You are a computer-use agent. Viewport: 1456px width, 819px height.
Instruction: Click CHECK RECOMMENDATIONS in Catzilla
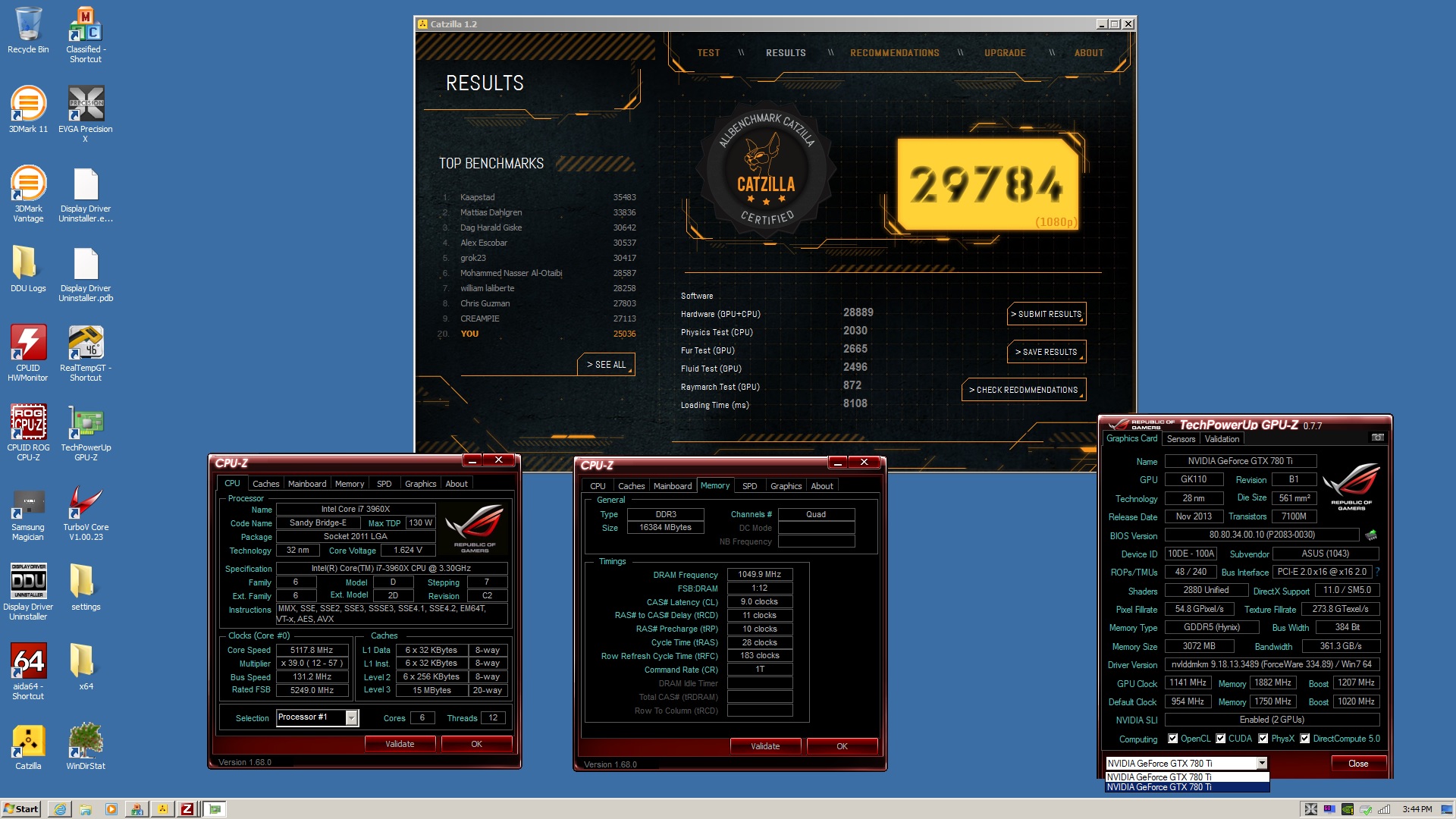pos(1024,390)
